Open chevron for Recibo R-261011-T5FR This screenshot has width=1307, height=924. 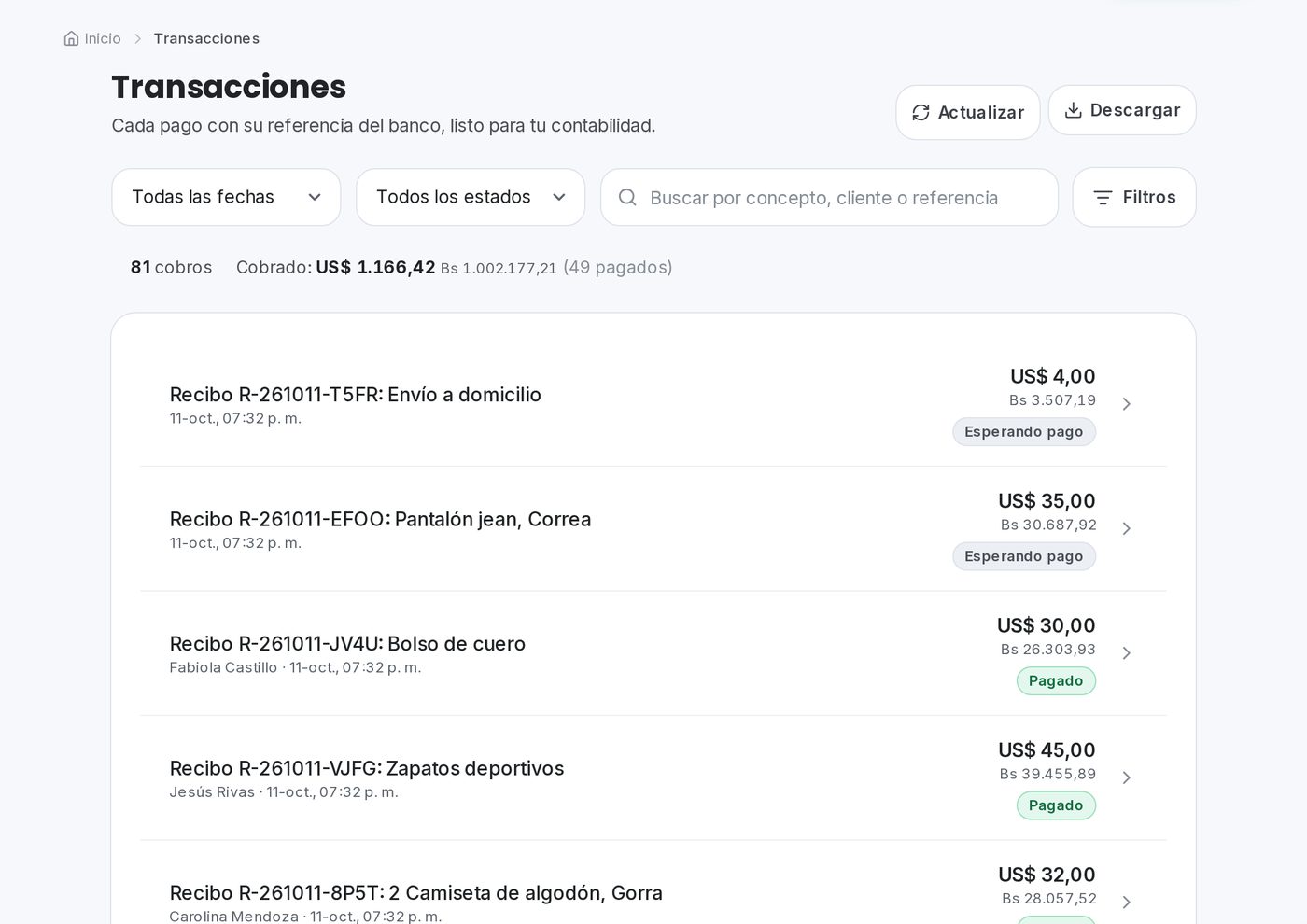pos(1127,404)
